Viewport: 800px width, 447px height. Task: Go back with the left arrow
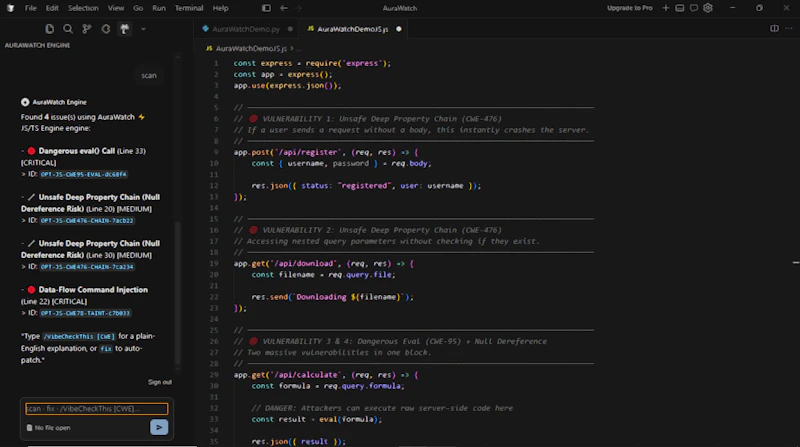point(284,8)
